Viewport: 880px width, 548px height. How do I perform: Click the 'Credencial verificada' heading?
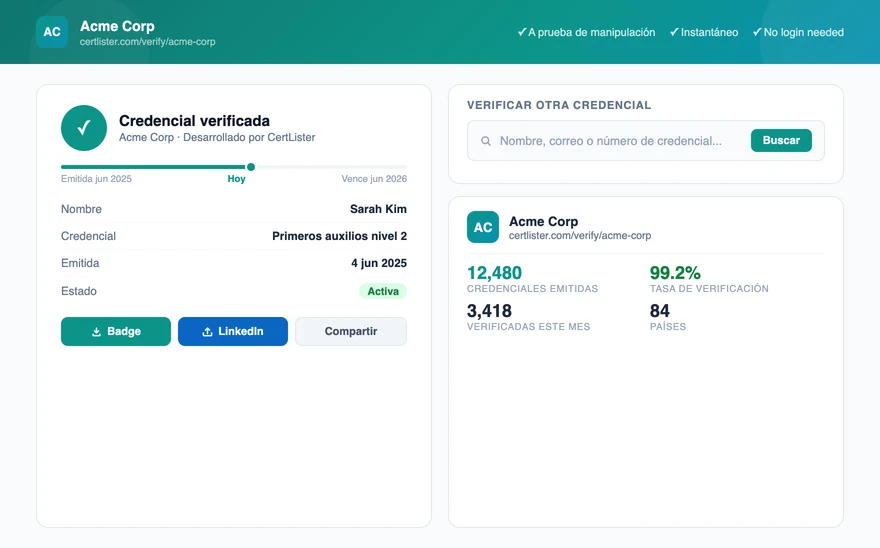pos(194,121)
